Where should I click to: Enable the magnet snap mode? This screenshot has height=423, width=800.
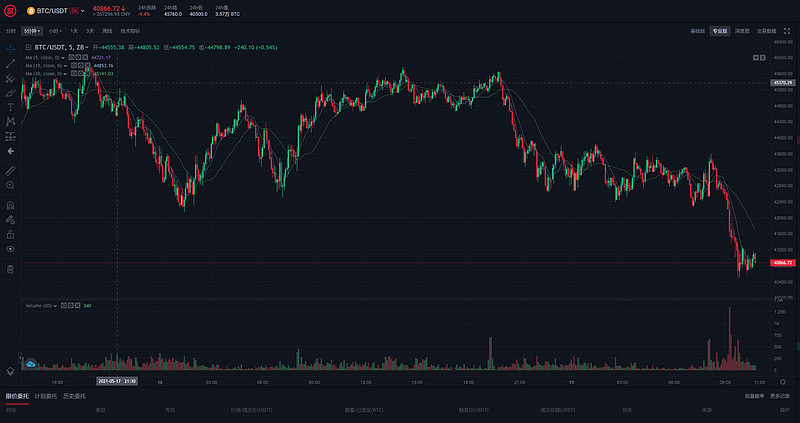pos(10,204)
